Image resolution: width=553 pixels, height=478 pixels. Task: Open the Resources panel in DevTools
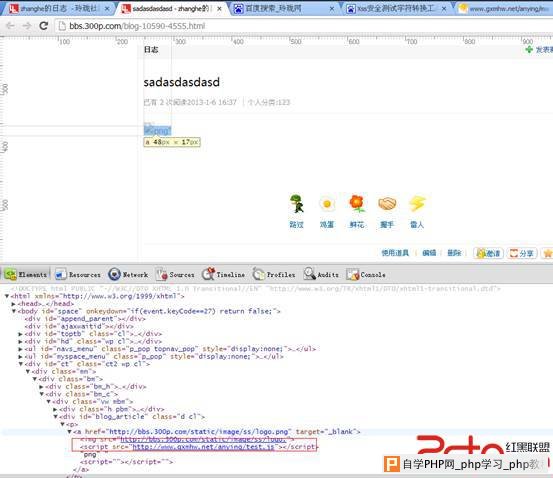click(x=78, y=274)
